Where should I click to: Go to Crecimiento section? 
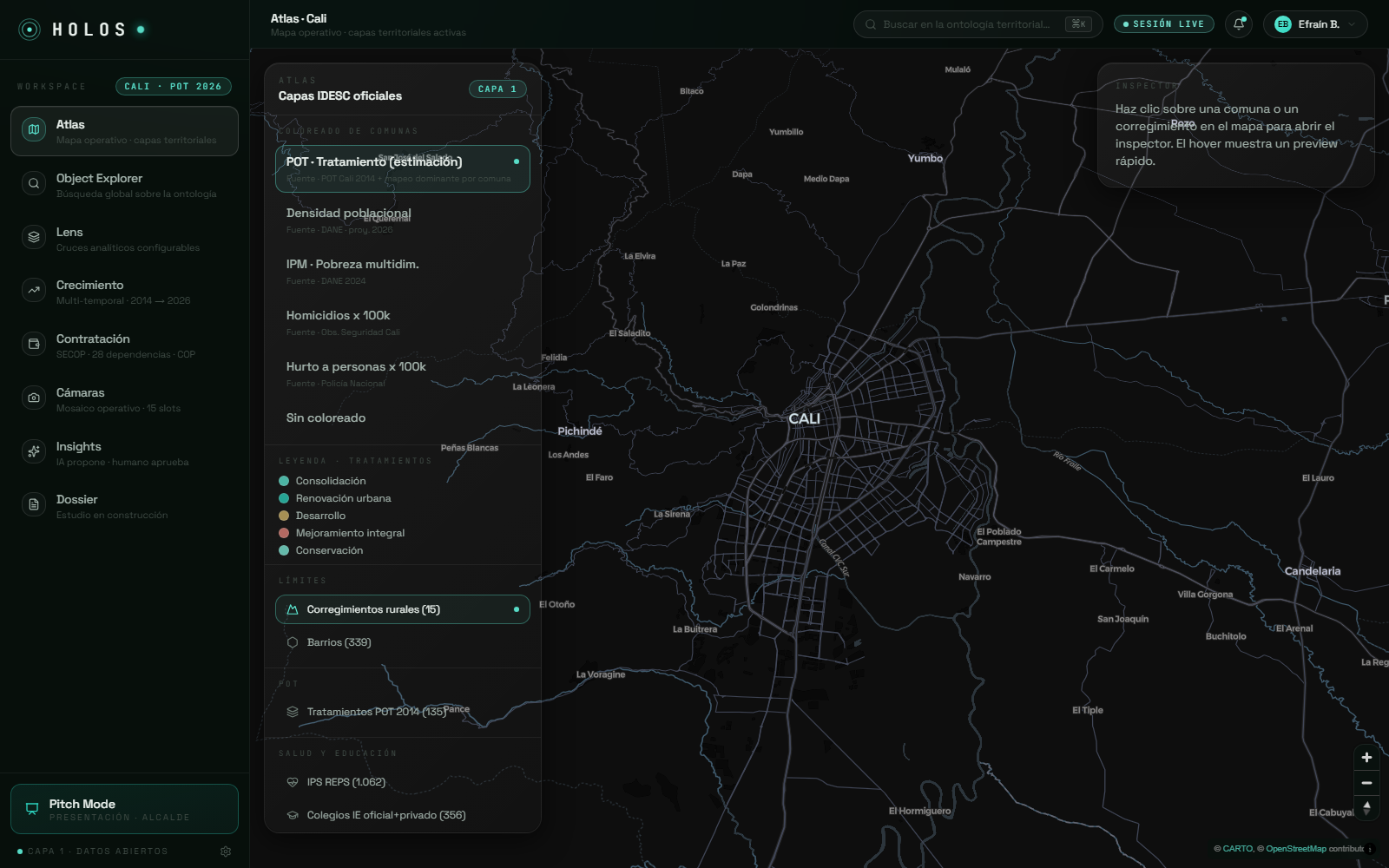[124, 292]
